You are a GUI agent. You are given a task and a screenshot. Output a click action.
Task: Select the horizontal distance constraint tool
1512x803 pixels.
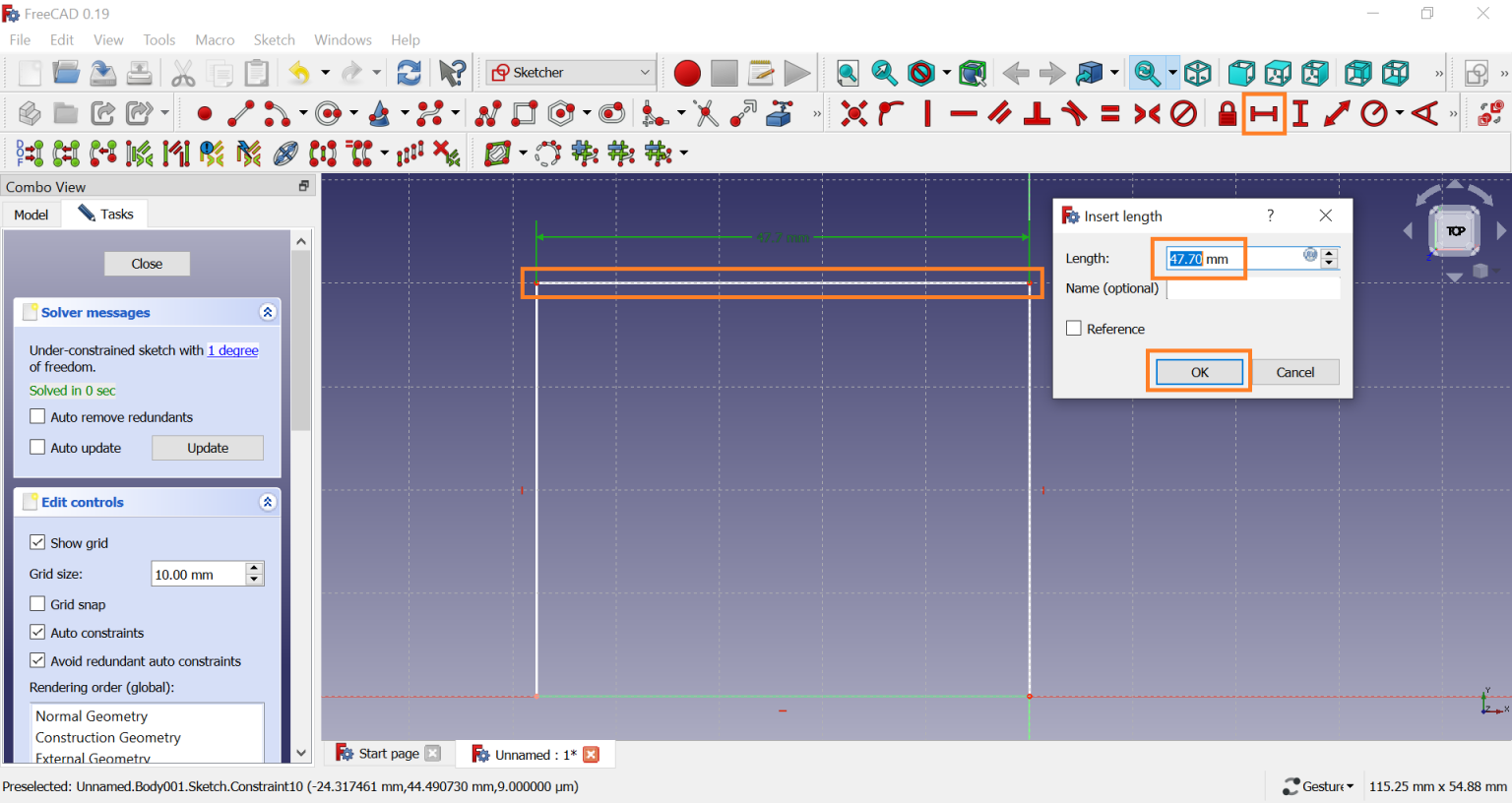(1264, 114)
